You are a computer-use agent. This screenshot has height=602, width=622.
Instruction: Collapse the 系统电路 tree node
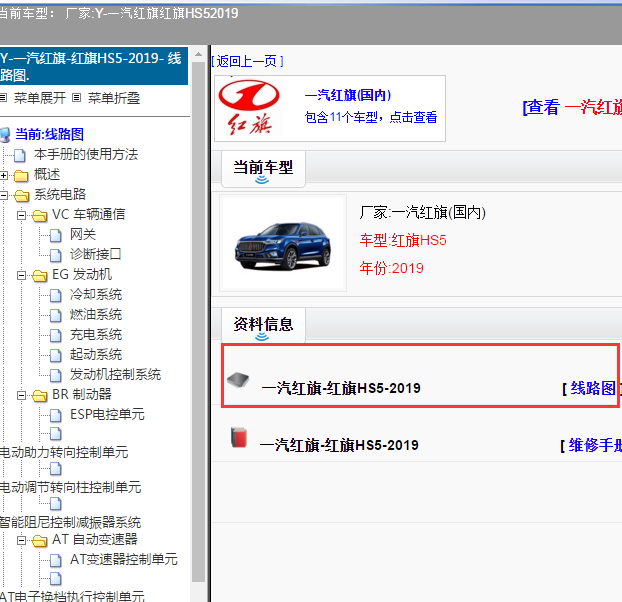click(x=4, y=195)
